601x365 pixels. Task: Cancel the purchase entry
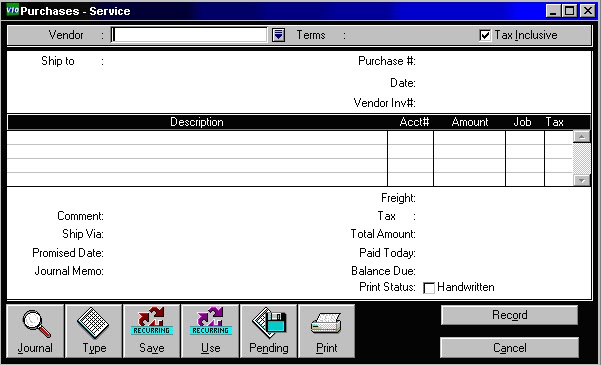click(509, 348)
